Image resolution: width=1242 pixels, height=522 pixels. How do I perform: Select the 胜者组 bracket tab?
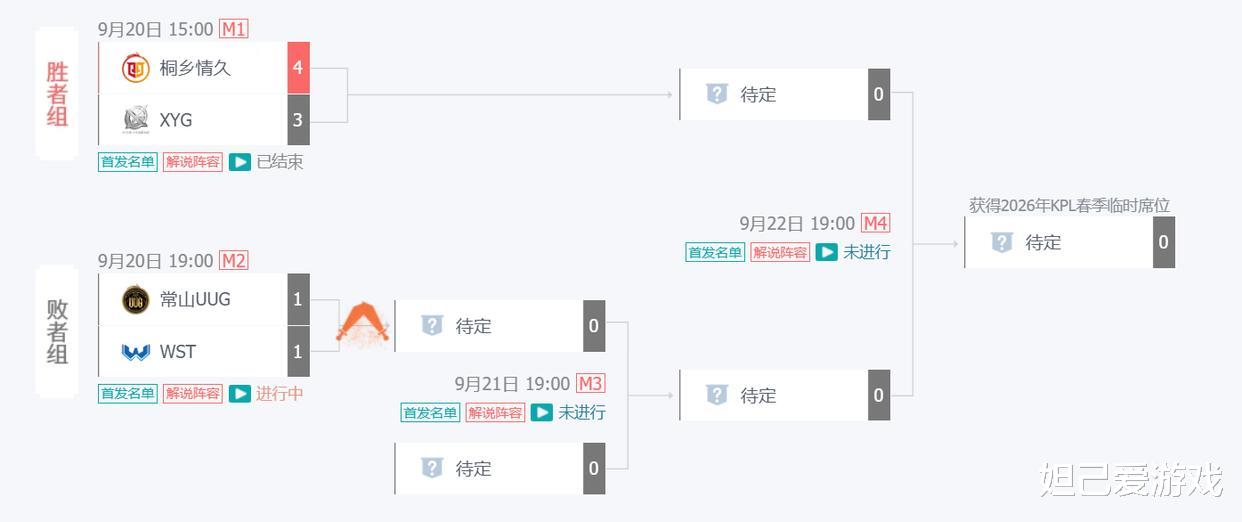(x=57, y=94)
